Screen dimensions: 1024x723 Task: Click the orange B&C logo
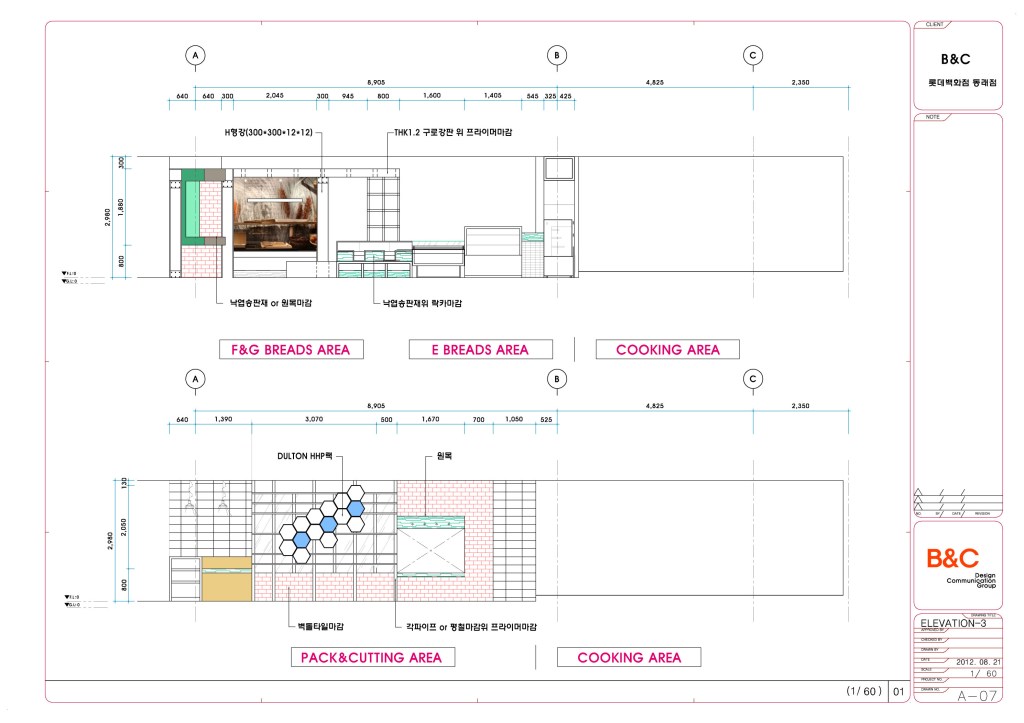click(951, 559)
